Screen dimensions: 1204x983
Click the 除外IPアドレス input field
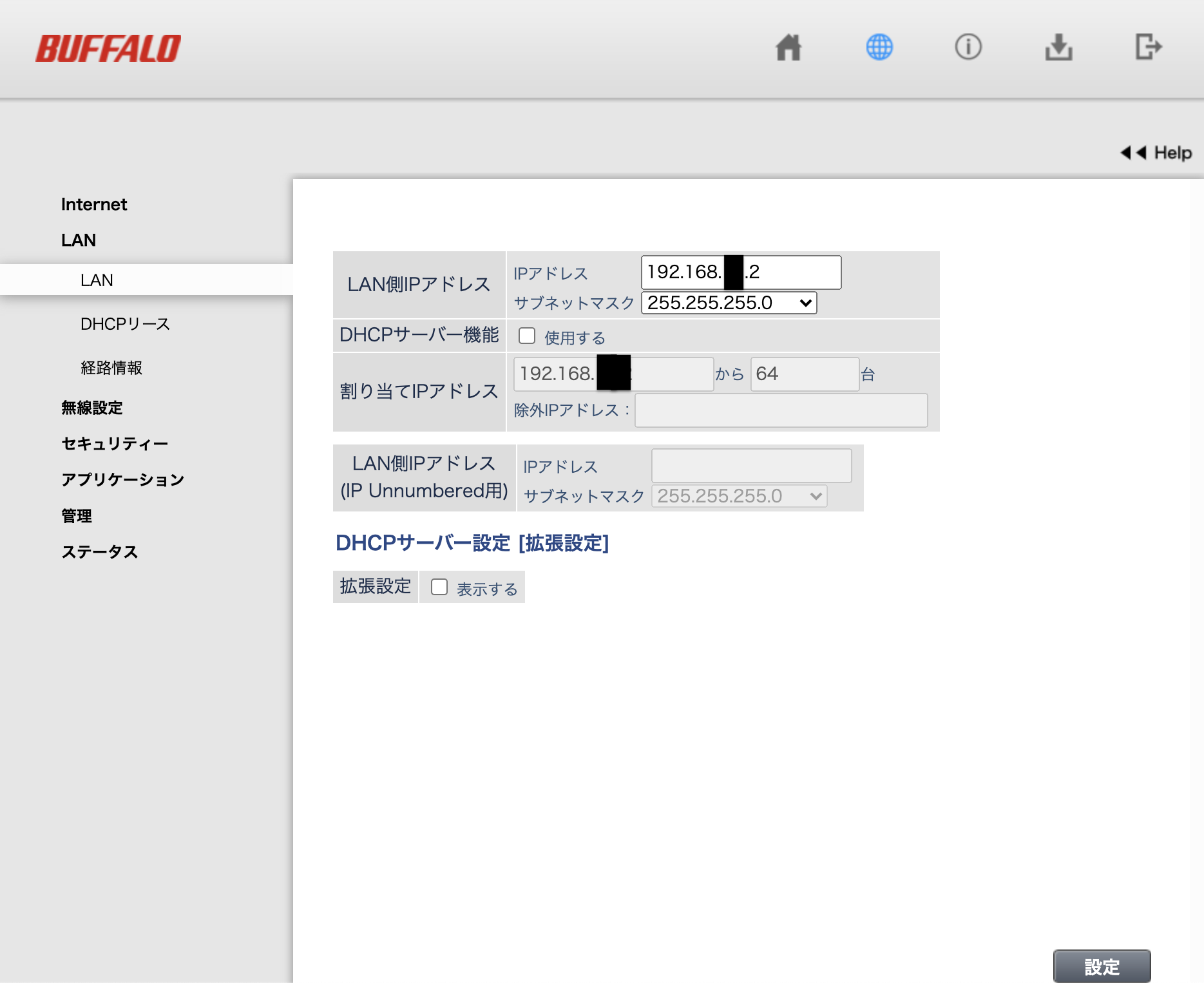tap(780, 410)
